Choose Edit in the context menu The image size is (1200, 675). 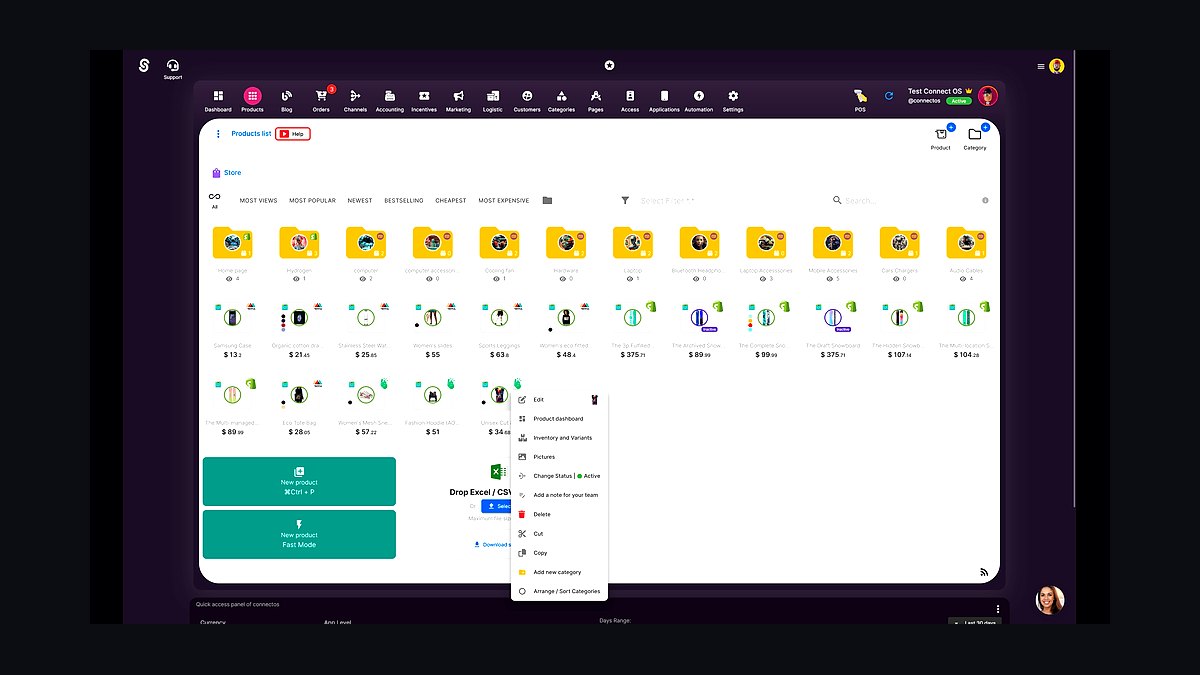coord(559,400)
